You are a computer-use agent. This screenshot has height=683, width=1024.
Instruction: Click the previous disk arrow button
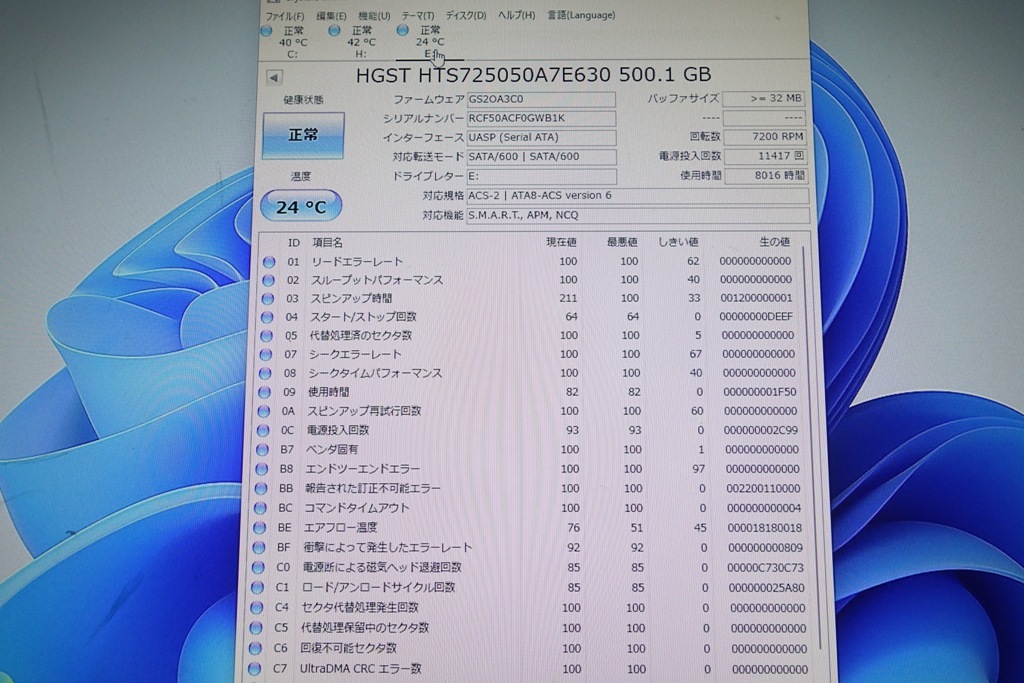coord(274,78)
